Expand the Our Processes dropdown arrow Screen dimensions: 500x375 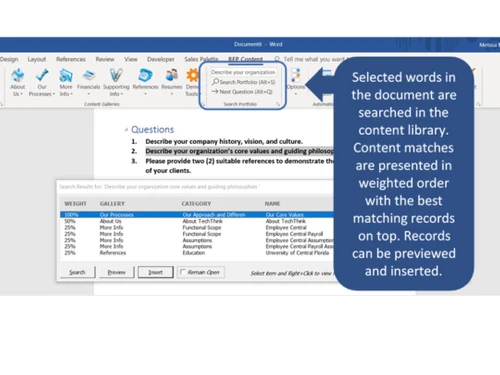tap(54, 94)
